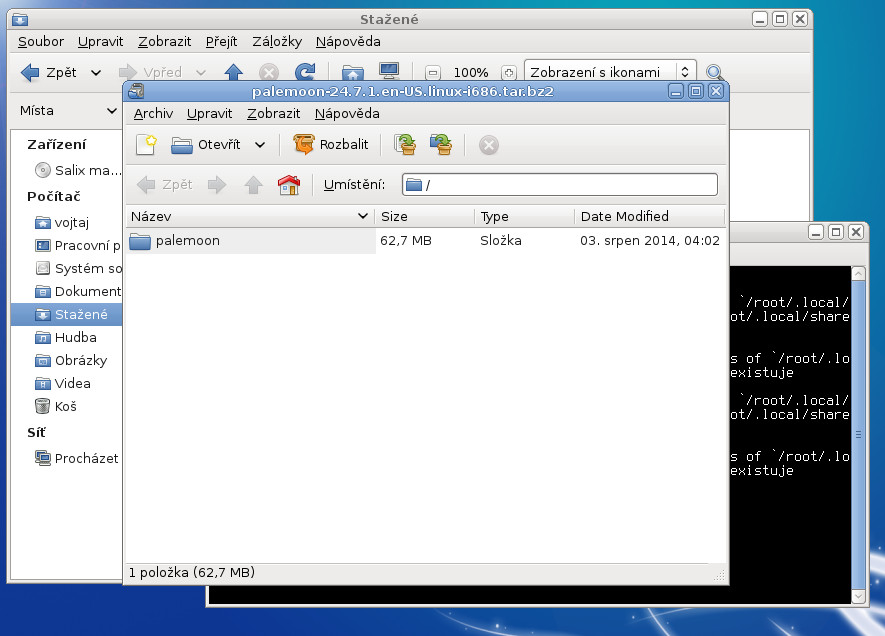The height and width of the screenshot is (636, 885).
Task: Sort by the Type column header
Action: coord(524,216)
